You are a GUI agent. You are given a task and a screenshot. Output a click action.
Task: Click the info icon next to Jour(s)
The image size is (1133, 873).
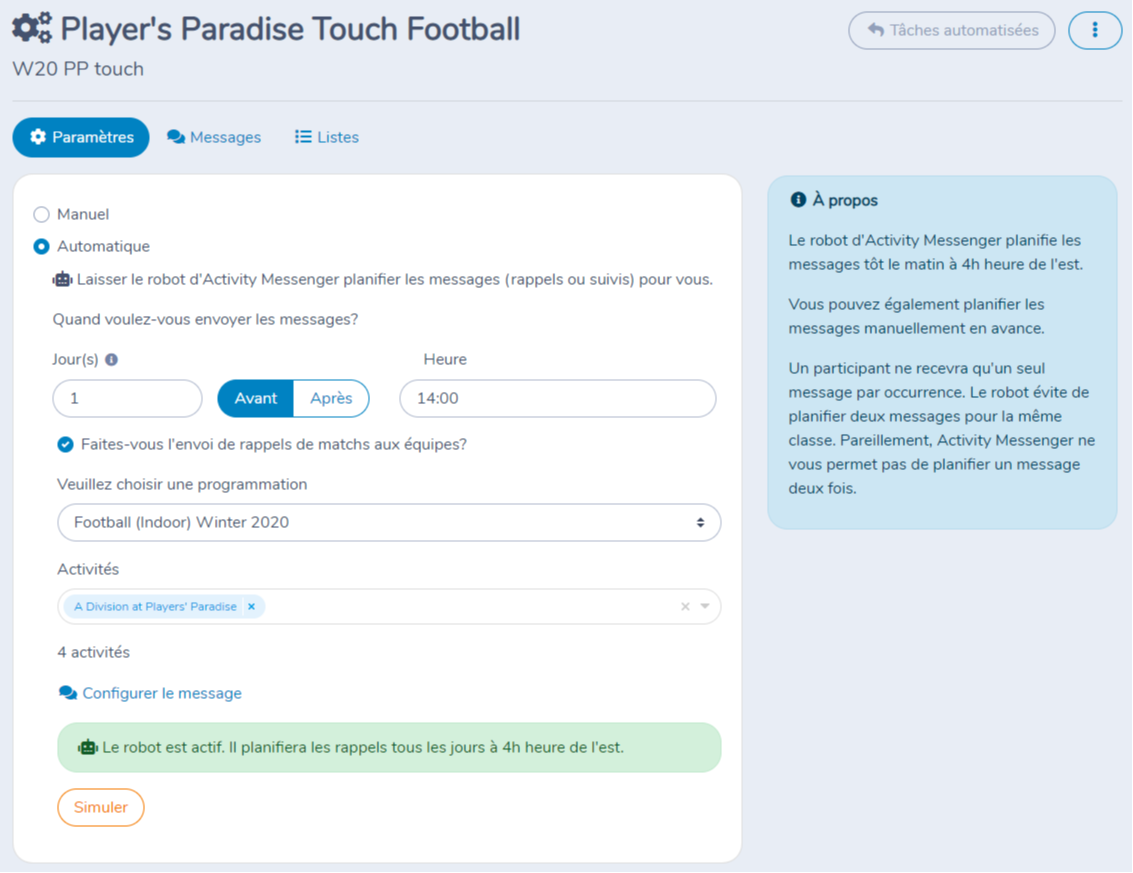click(111, 359)
